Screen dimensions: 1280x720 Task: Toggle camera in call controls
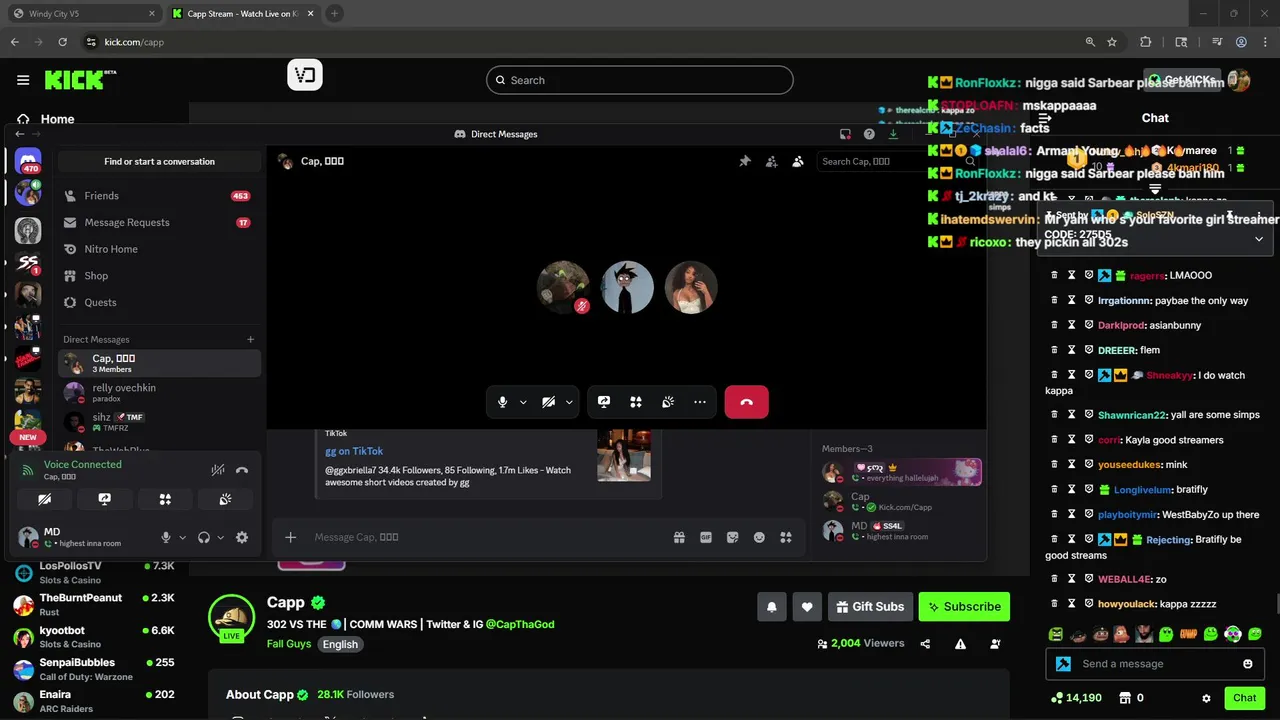(x=549, y=402)
